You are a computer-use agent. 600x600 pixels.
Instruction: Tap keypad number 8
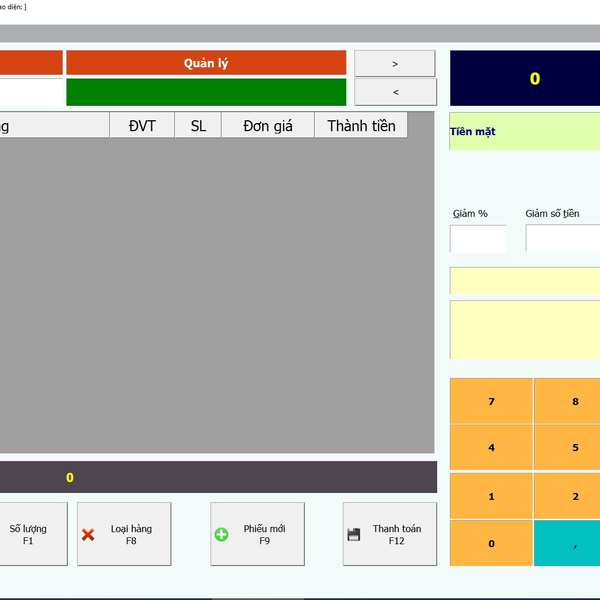click(567, 401)
